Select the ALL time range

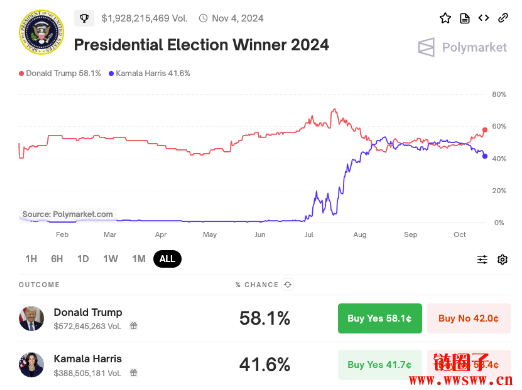[x=167, y=259]
